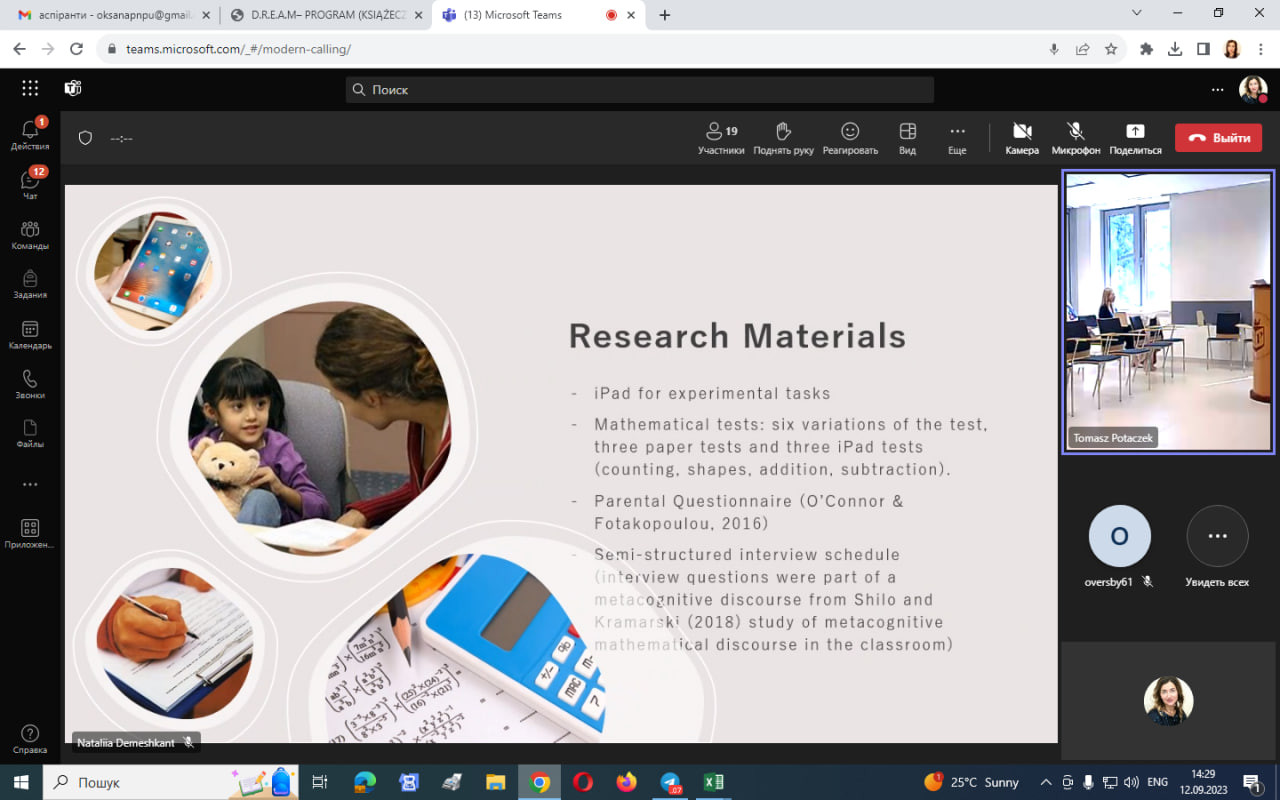Viewport: 1280px width, 800px height.
Task: Click the browser address bar URL
Action: 238,49
